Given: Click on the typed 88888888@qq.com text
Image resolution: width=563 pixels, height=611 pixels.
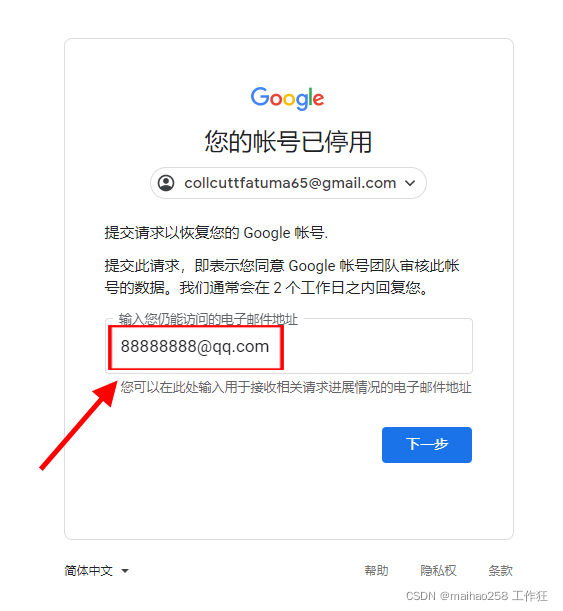Looking at the screenshot, I should click(195, 346).
